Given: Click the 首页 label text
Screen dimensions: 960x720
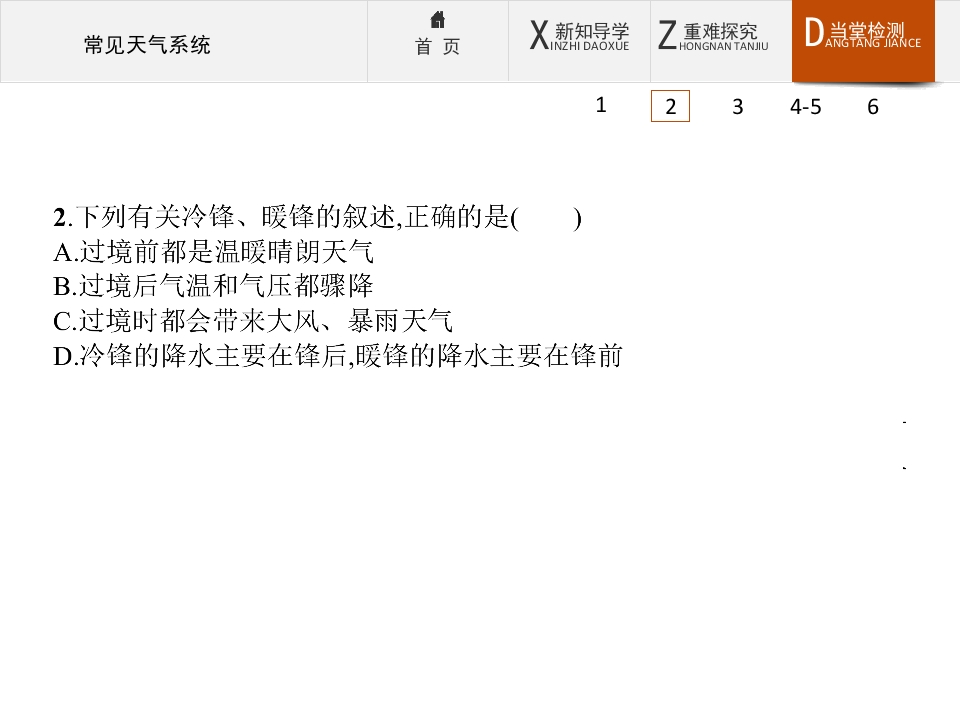Looking at the screenshot, I should point(437,47).
